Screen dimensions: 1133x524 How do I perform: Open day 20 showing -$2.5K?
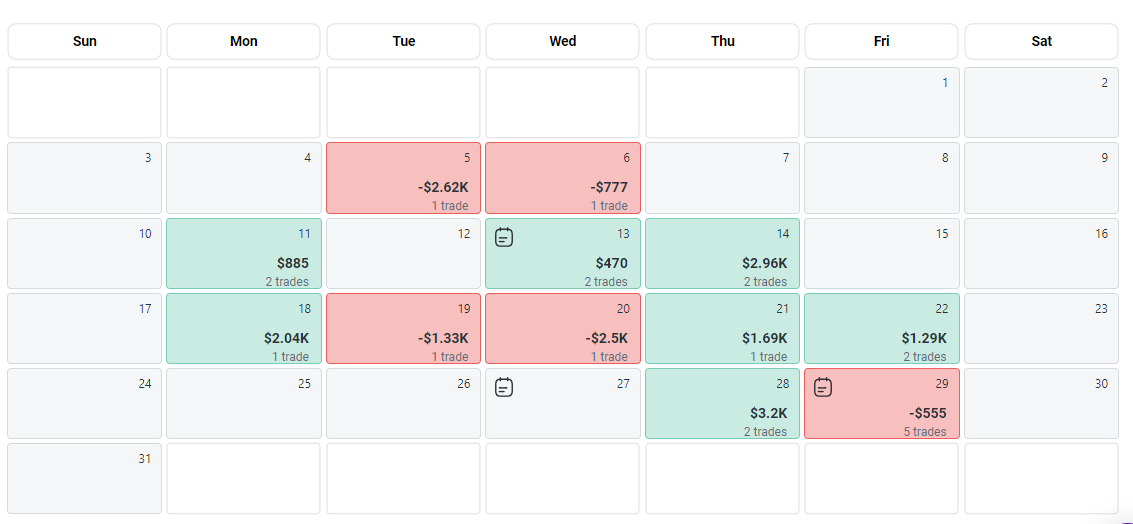(x=563, y=329)
